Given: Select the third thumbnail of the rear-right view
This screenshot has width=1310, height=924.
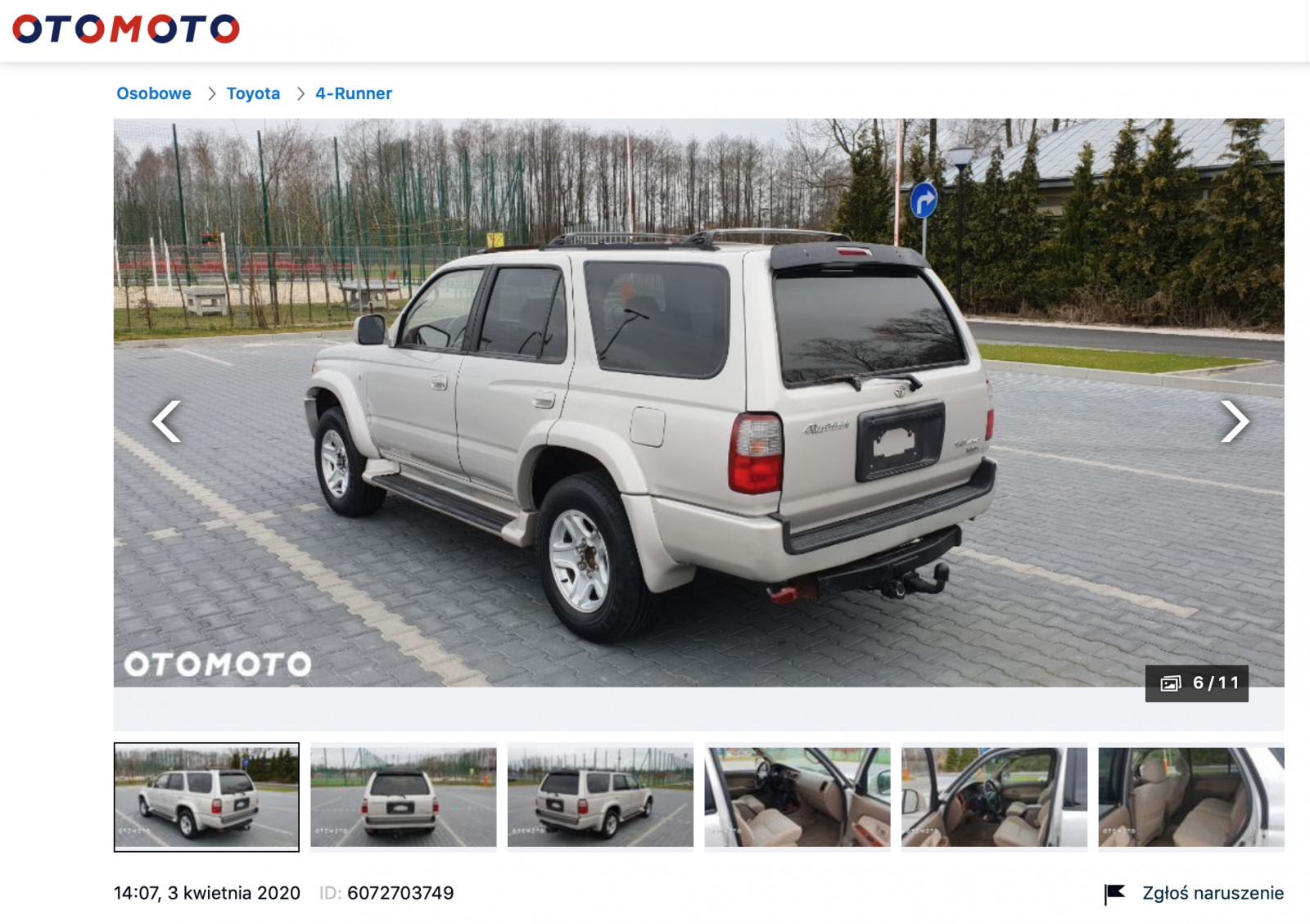Looking at the screenshot, I should pyautogui.click(x=600, y=797).
